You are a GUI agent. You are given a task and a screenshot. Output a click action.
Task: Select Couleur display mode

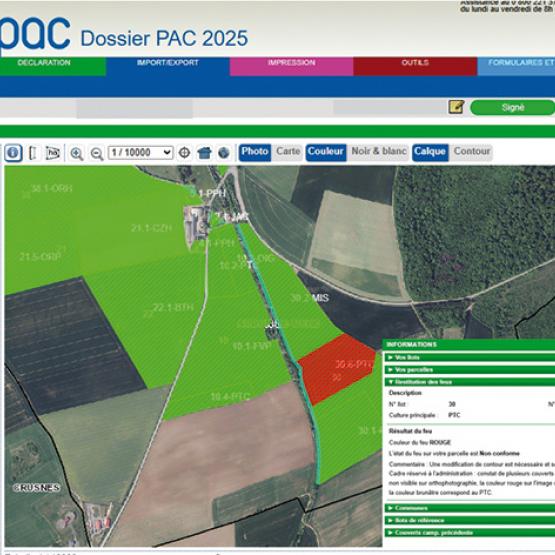(x=326, y=152)
